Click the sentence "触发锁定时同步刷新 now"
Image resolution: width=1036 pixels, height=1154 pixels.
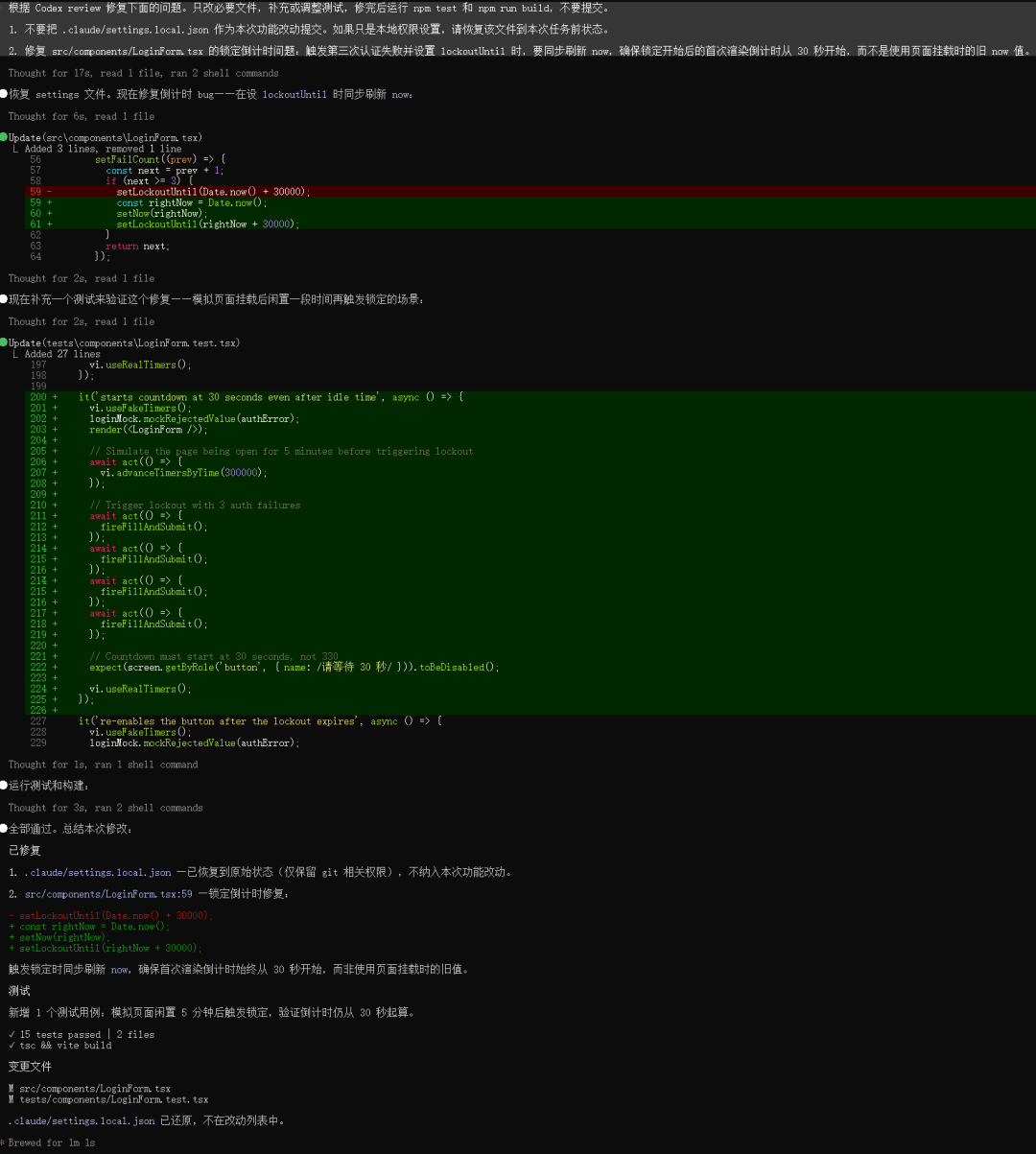tap(239, 970)
